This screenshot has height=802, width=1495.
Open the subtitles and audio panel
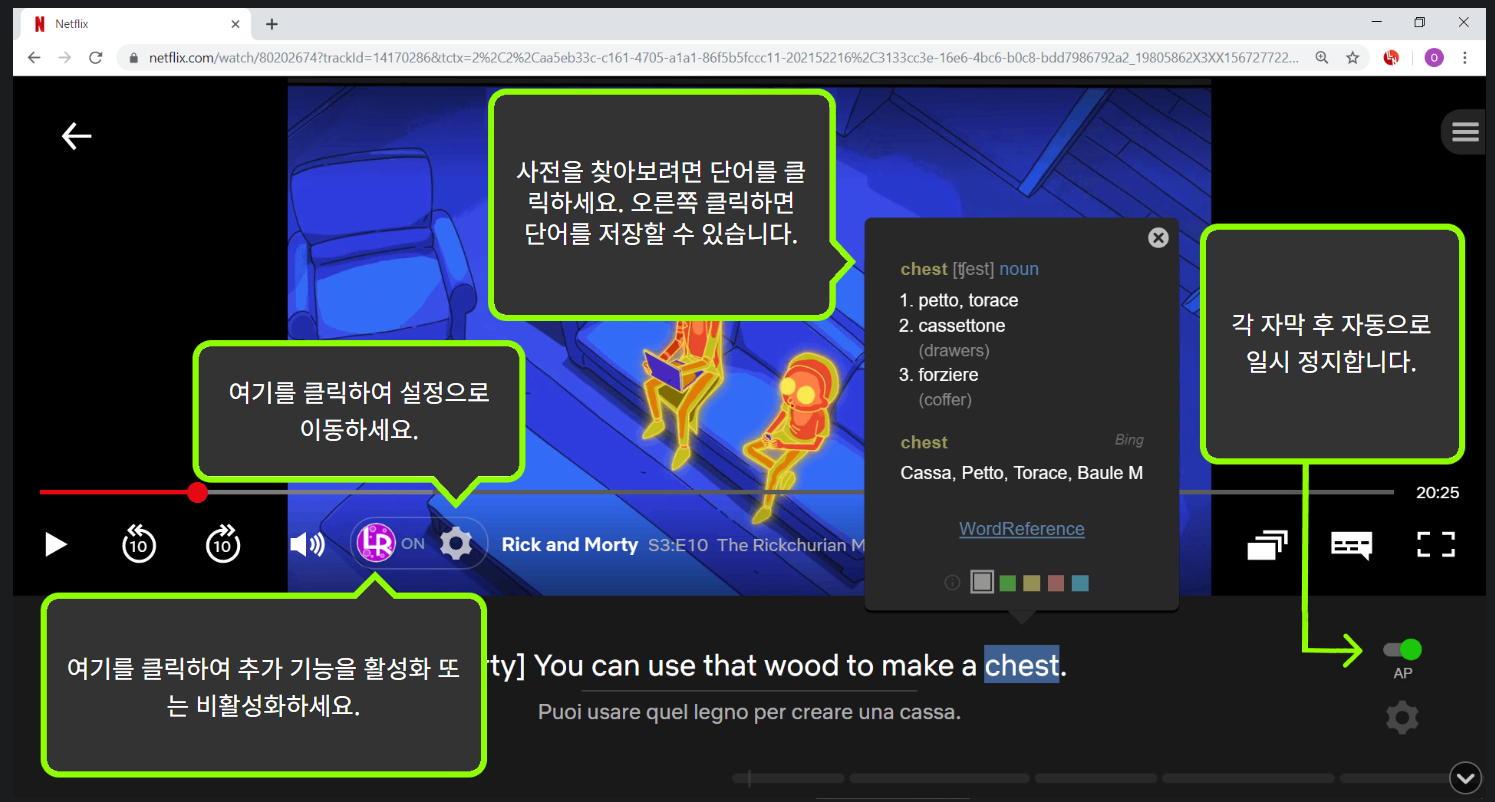tap(1351, 544)
